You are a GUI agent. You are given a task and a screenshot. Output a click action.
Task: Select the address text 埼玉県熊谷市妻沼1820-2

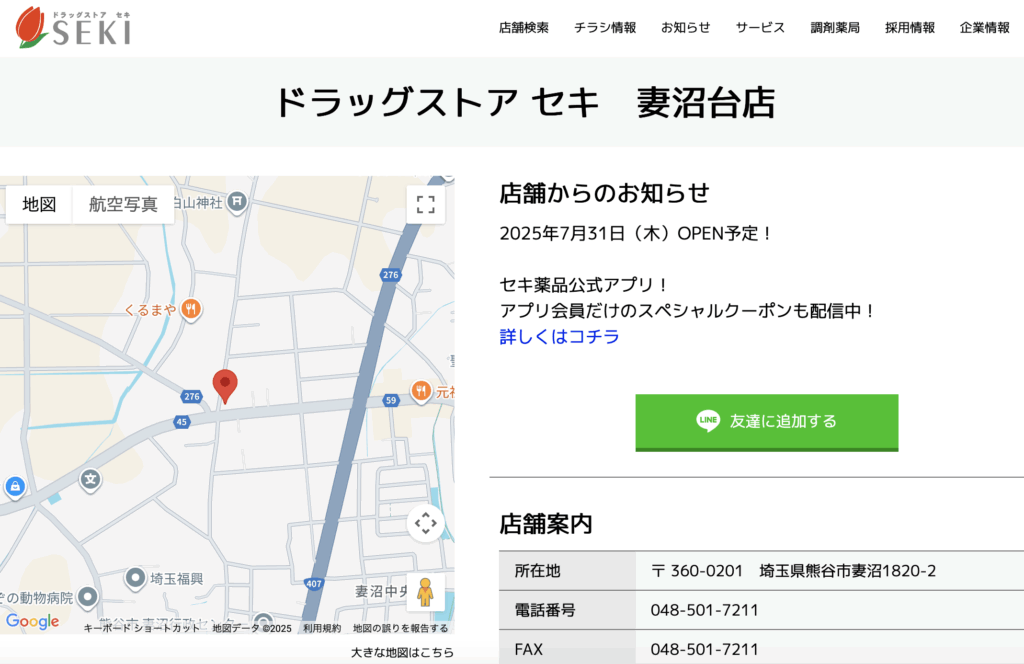pos(848,571)
